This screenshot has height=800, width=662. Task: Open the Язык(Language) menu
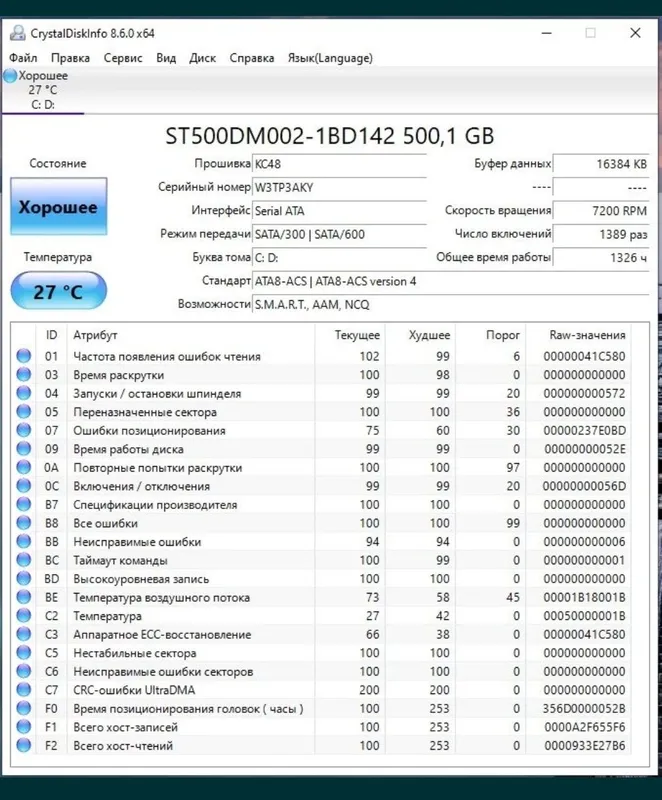click(330, 58)
